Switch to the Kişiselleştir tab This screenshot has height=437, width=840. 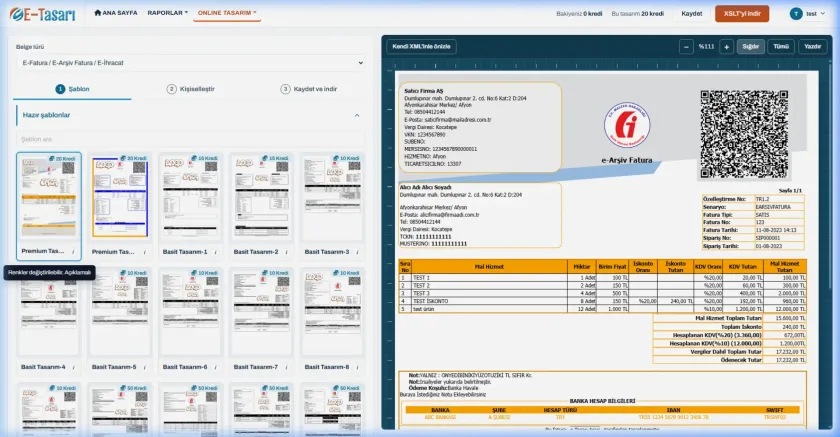[191, 89]
